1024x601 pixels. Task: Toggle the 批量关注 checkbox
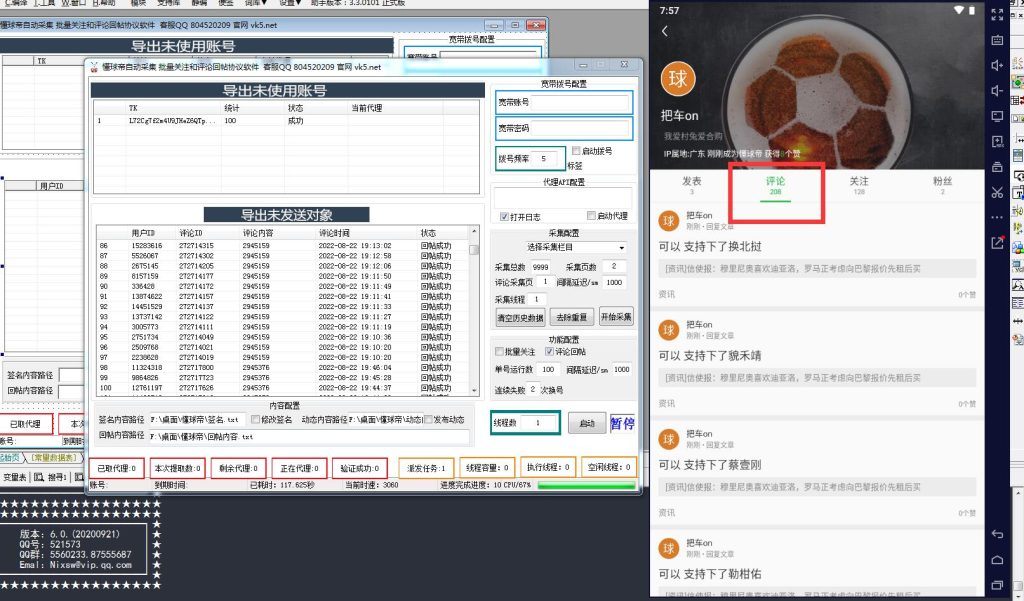point(499,349)
